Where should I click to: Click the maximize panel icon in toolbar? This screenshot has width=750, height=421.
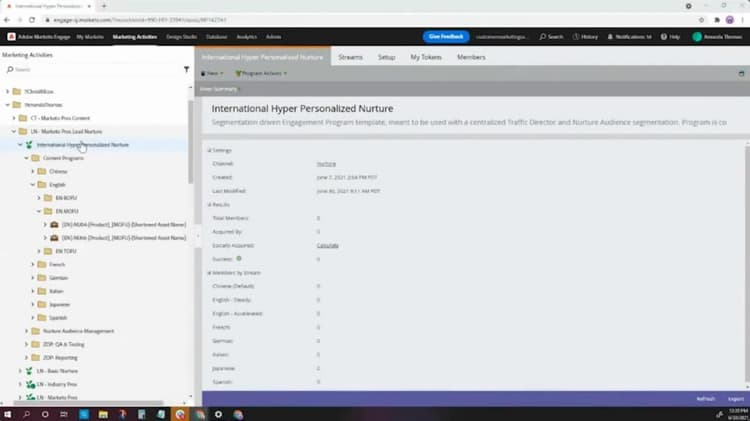click(741, 74)
